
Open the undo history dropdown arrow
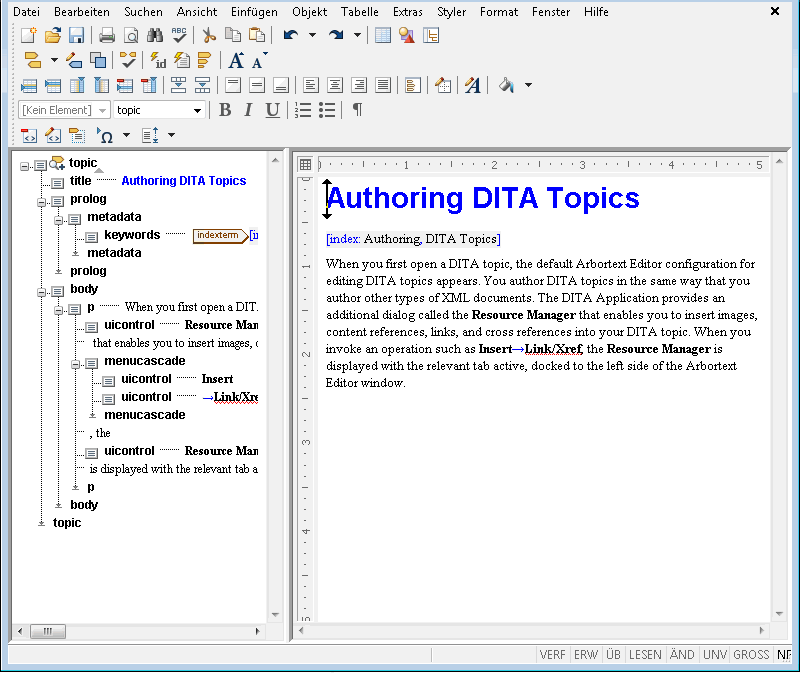pos(312,35)
